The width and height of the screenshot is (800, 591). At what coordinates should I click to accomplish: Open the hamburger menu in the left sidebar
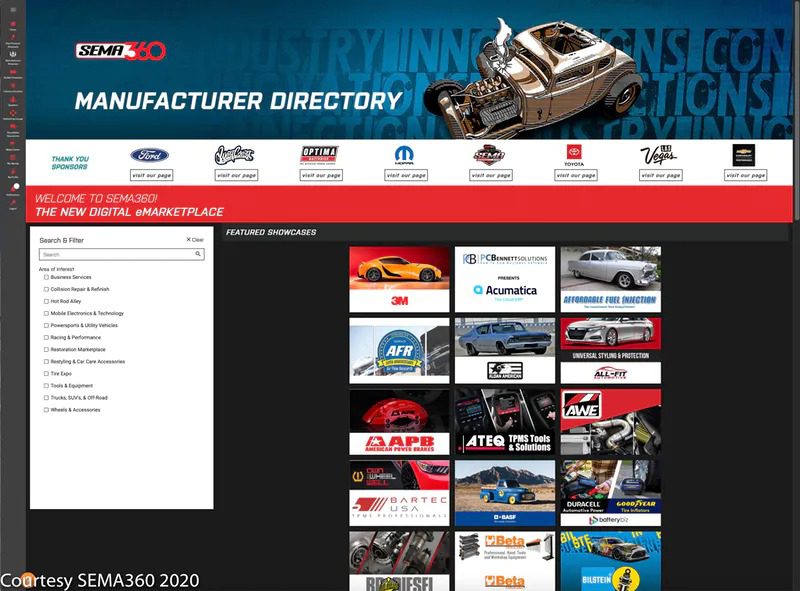pyautogui.click(x=13, y=10)
